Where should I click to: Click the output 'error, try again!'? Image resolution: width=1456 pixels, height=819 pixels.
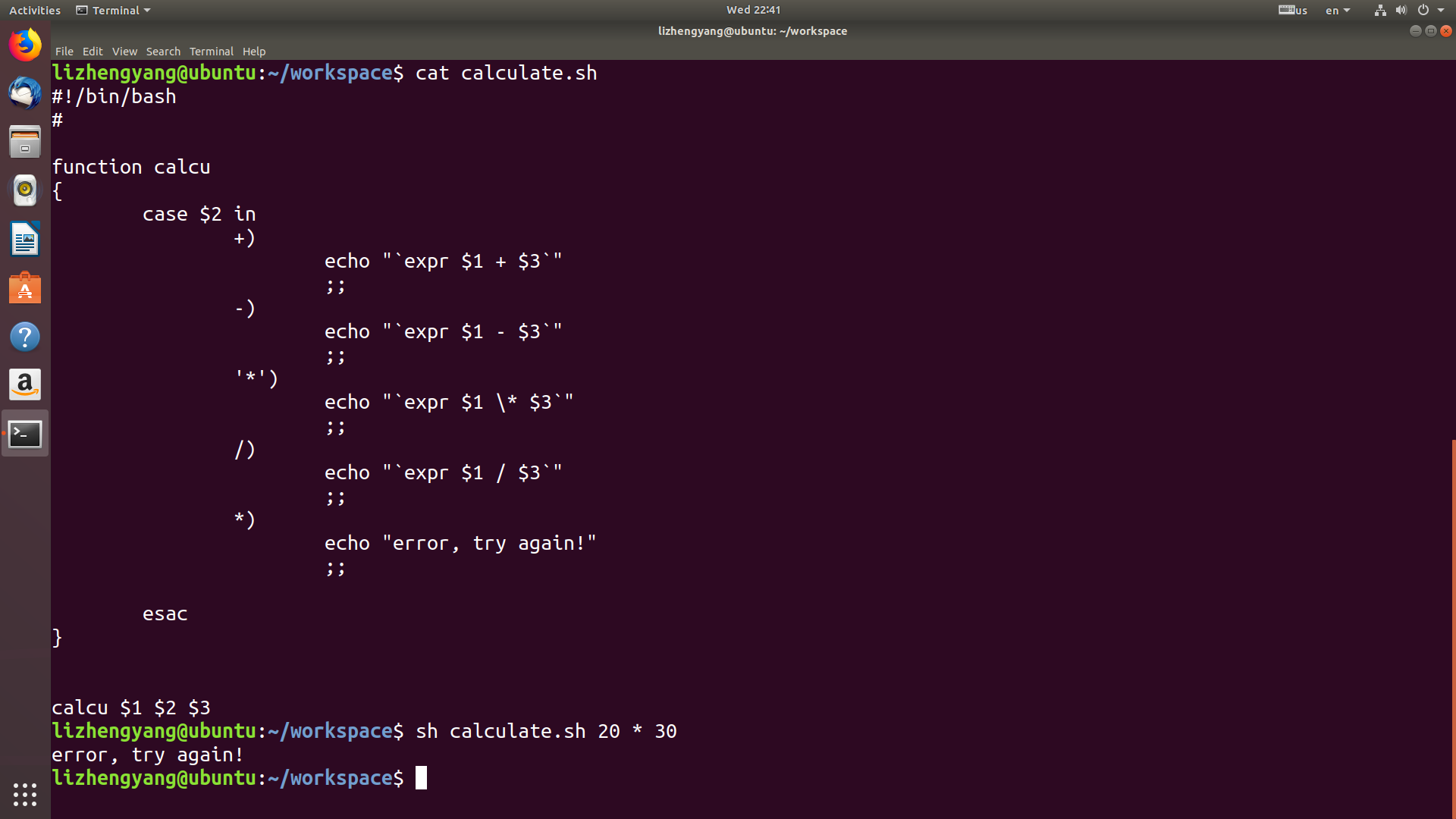click(x=148, y=755)
